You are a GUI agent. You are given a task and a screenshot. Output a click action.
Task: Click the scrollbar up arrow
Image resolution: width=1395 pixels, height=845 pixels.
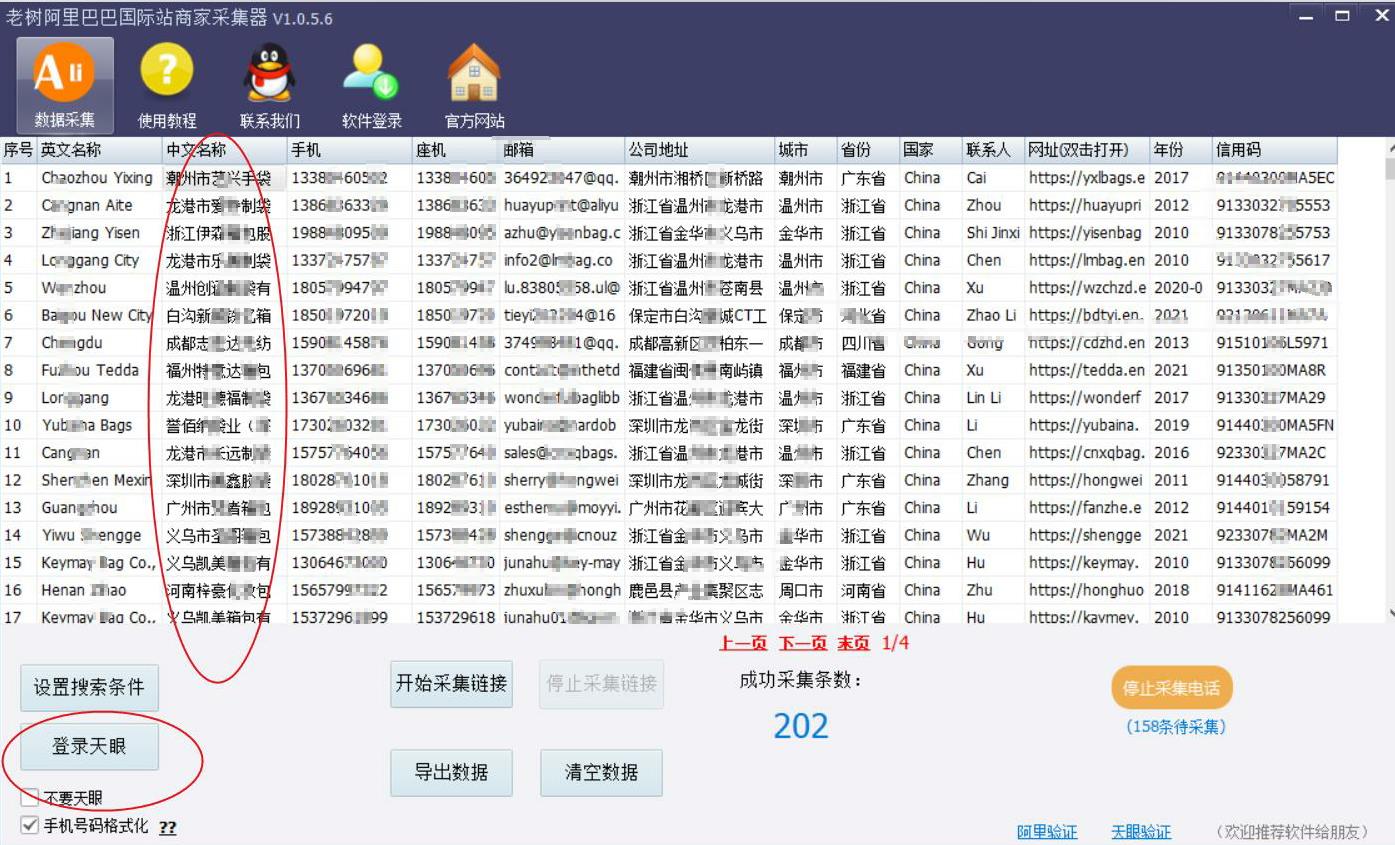(1390, 146)
